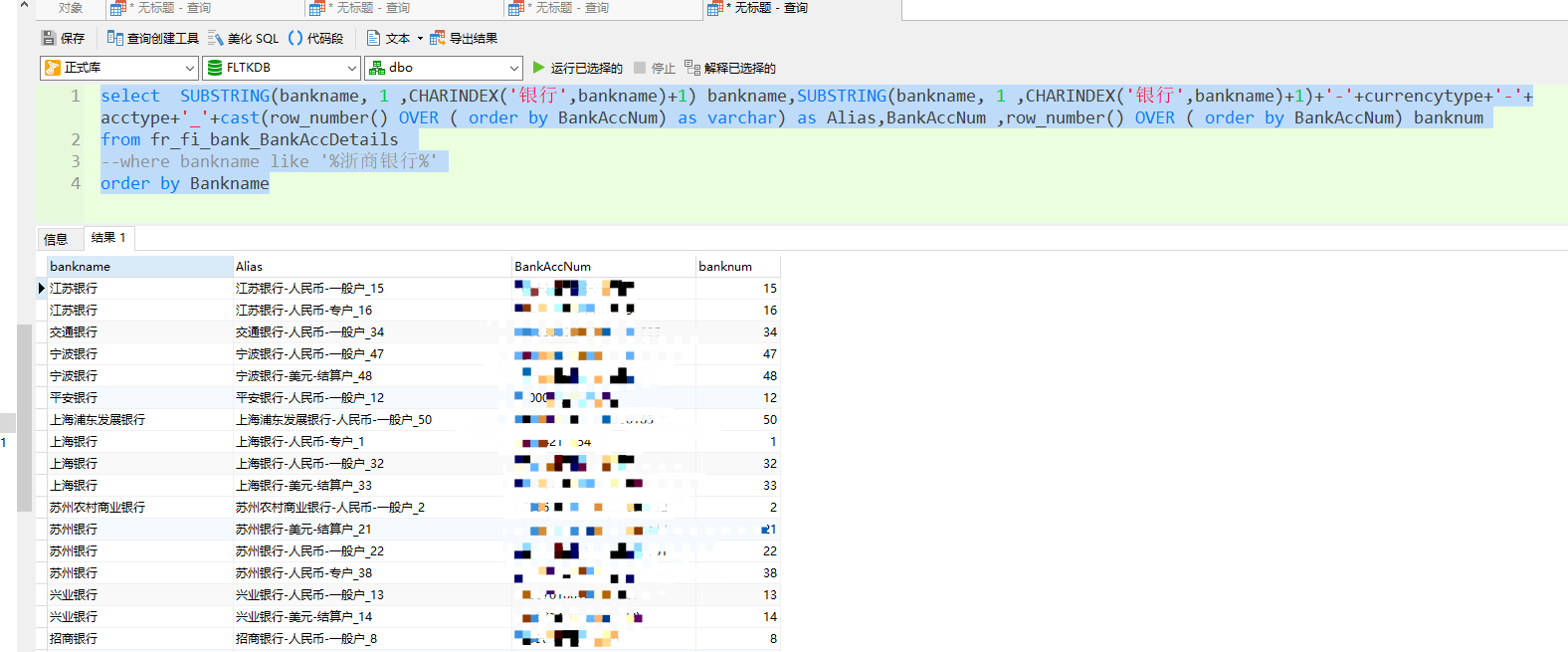
Task: Click the 保存 (Save) icon
Action: coord(49,38)
